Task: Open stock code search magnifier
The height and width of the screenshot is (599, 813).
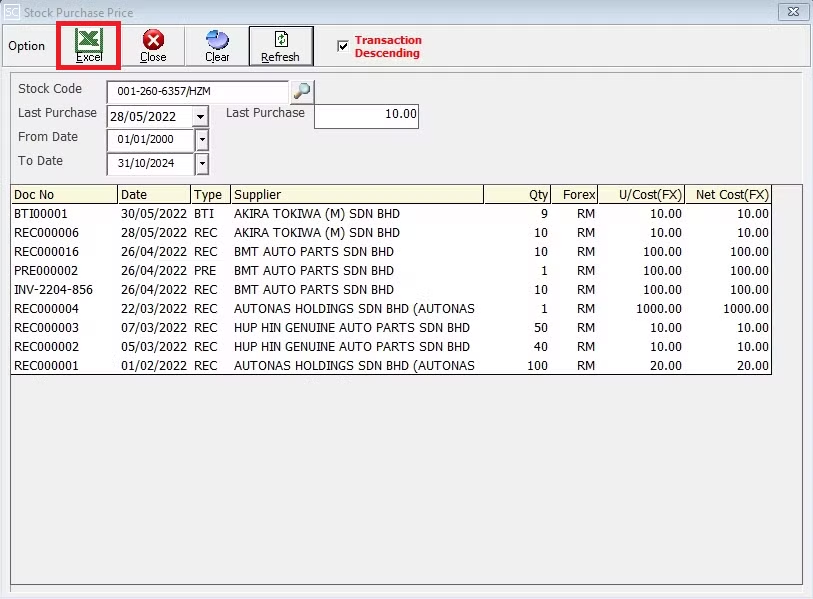Action: click(302, 91)
